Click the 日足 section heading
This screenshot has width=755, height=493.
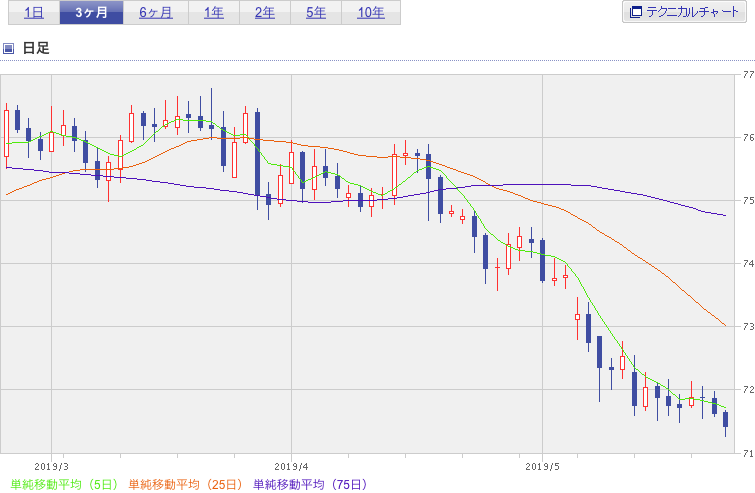[x=36, y=48]
